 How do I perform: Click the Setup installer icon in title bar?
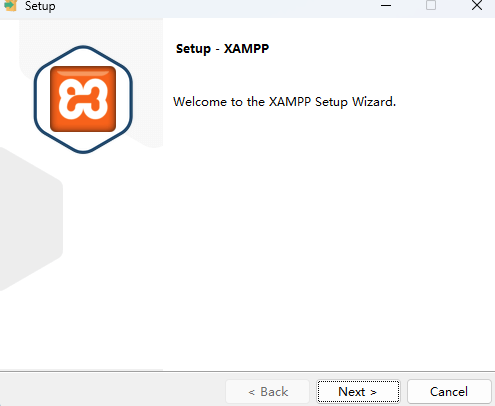pos(10,5)
